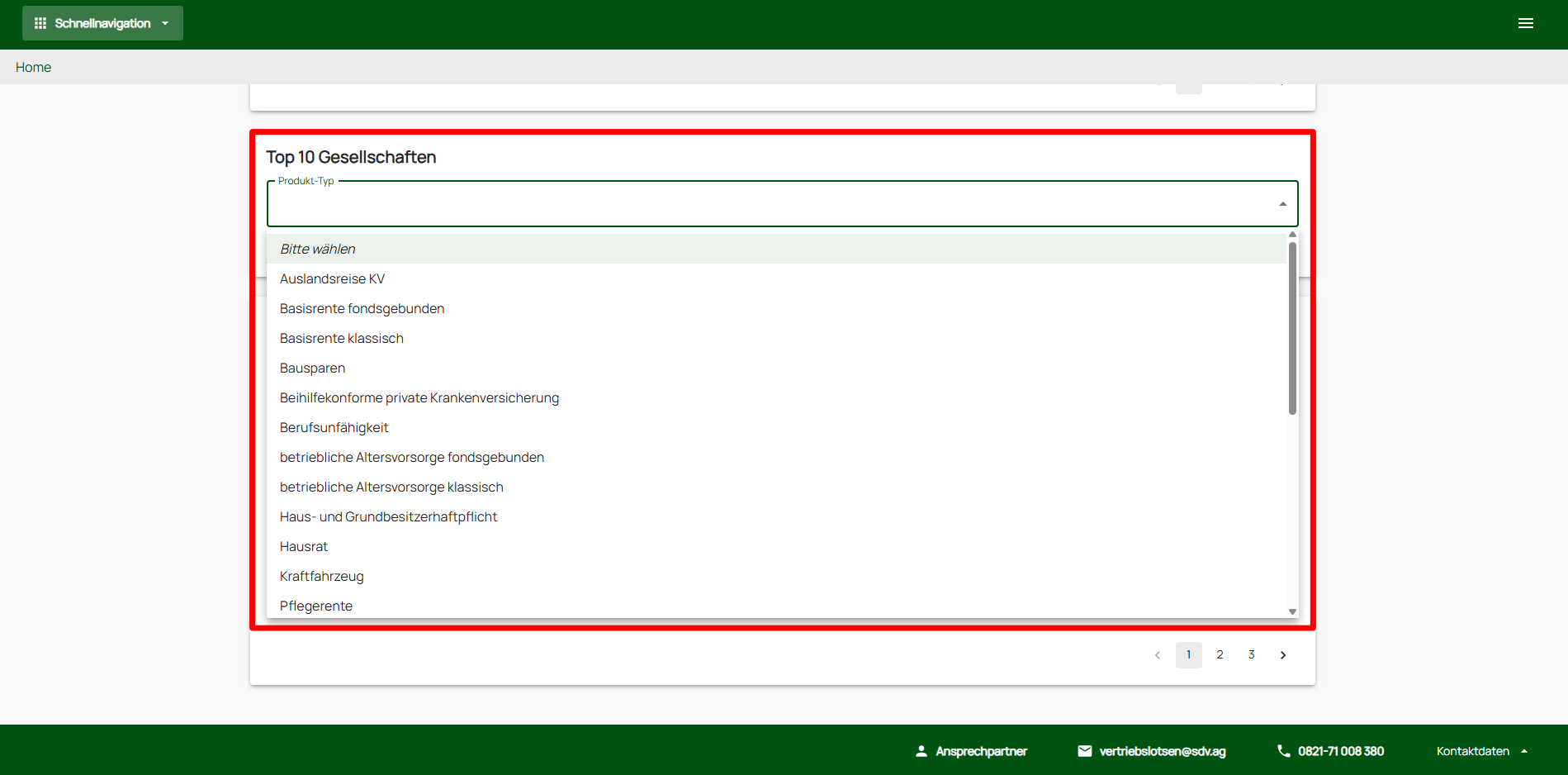Image resolution: width=1568 pixels, height=775 pixels.
Task: Go to previous page arrow
Action: click(x=1158, y=655)
